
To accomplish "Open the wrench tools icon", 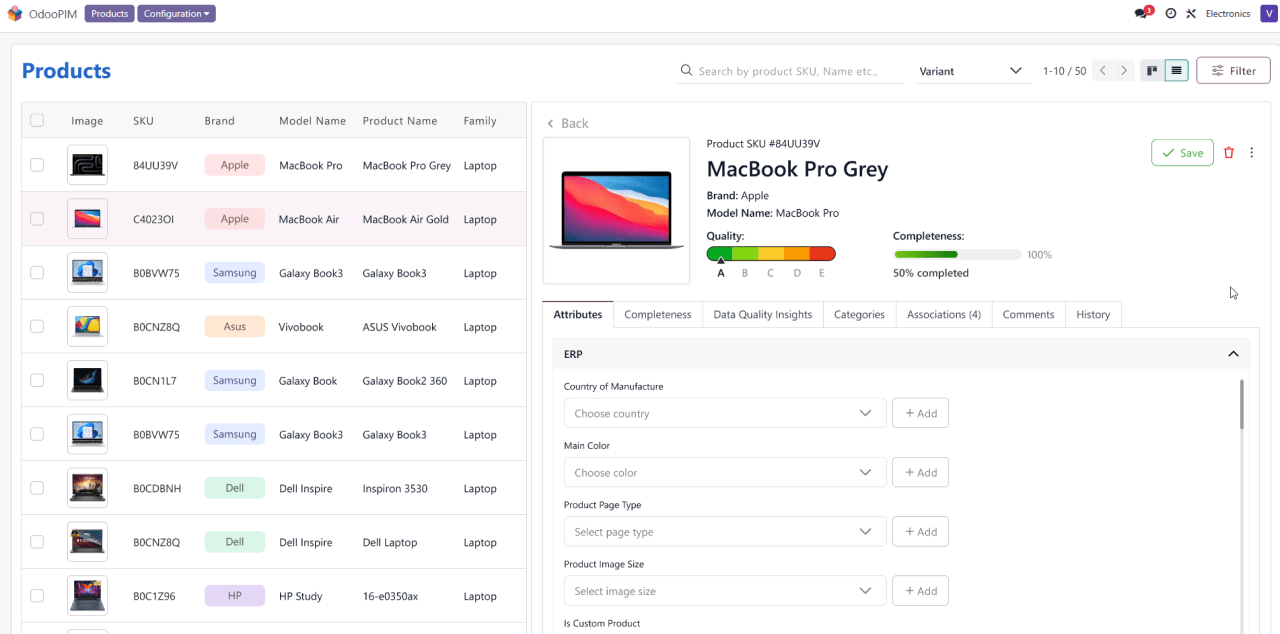I will (1191, 14).
